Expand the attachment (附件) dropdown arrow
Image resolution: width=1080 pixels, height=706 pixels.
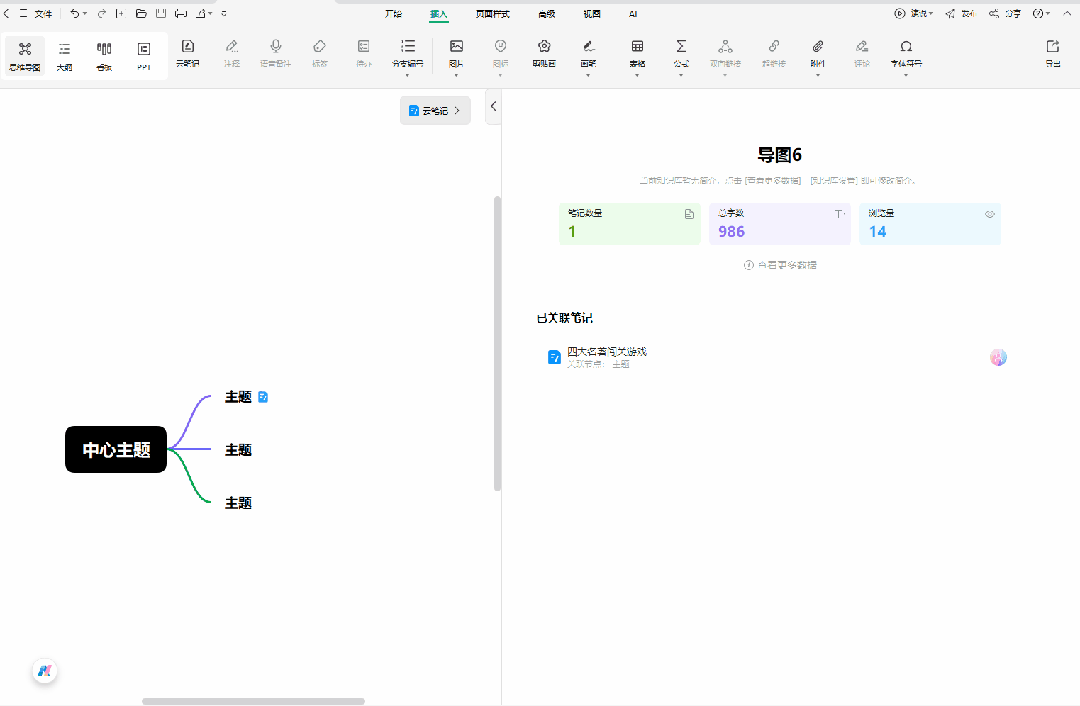click(818, 75)
